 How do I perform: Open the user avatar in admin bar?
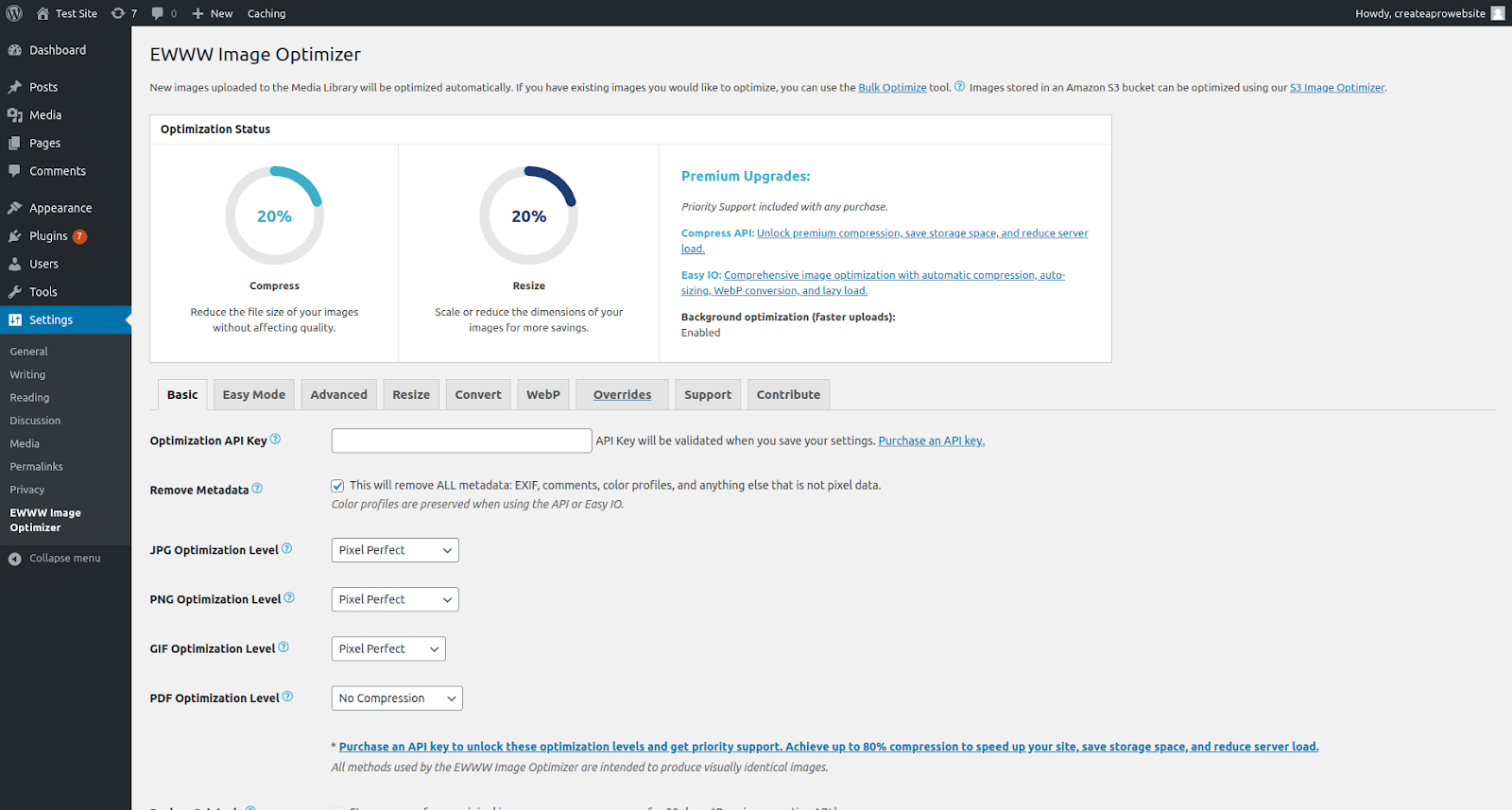[1498, 13]
